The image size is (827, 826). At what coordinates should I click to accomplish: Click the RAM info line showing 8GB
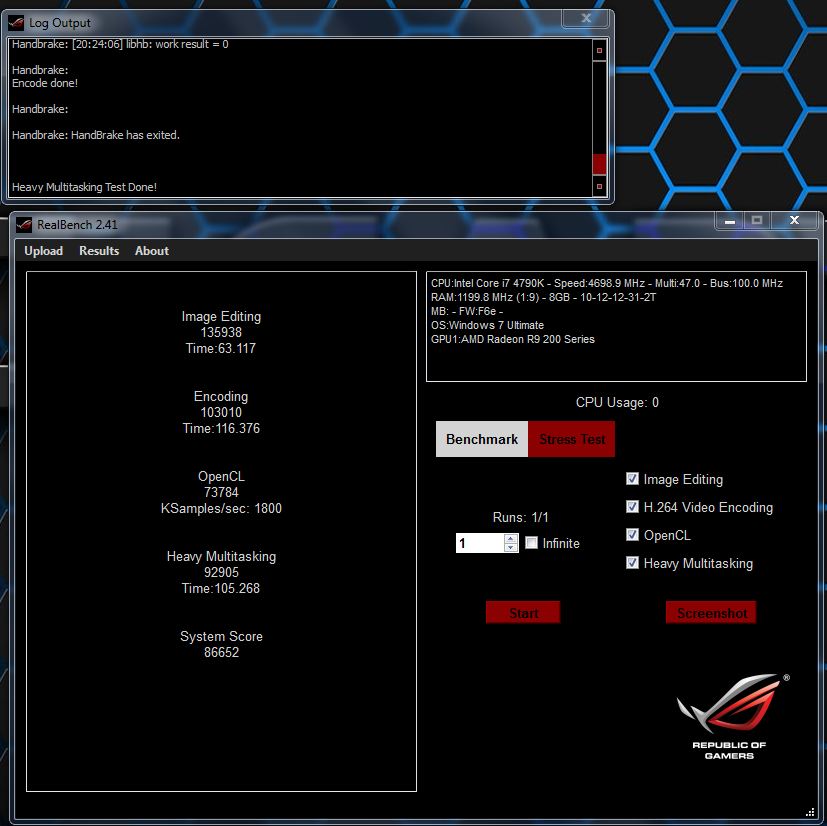543,297
